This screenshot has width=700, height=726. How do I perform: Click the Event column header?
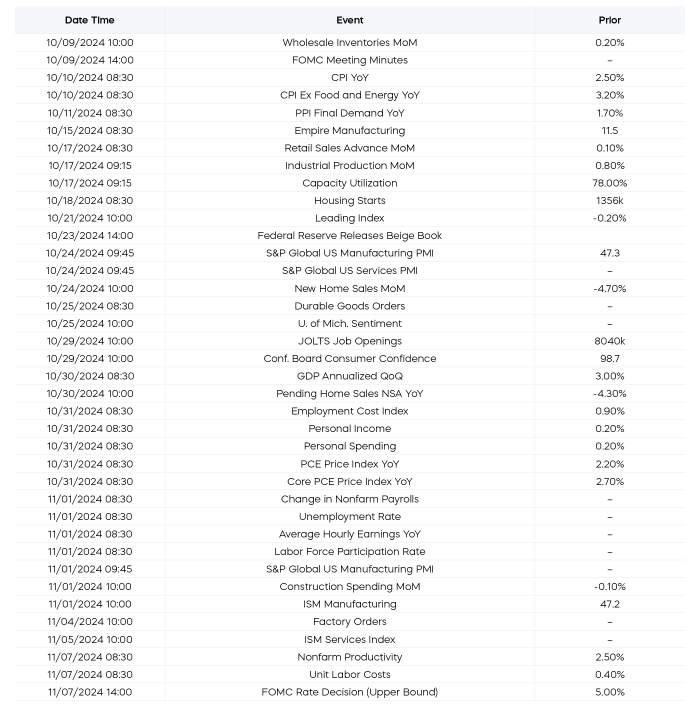point(350,20)
